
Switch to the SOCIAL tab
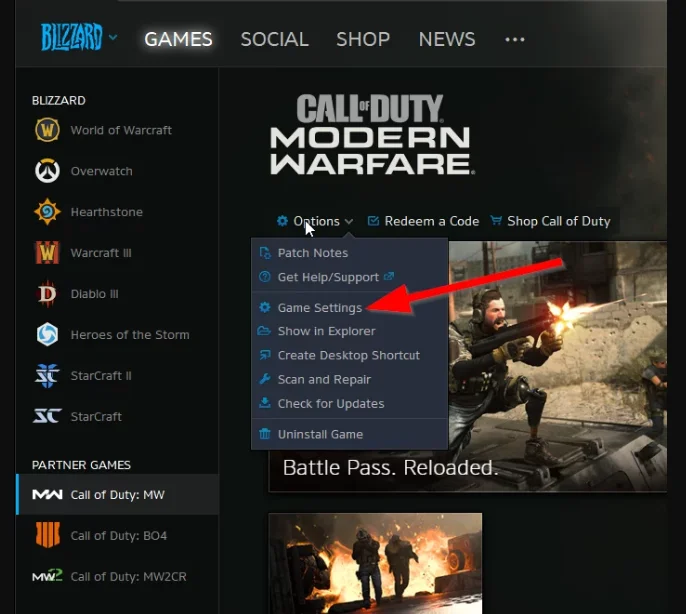pyautogui.click(x=274, y=39)
